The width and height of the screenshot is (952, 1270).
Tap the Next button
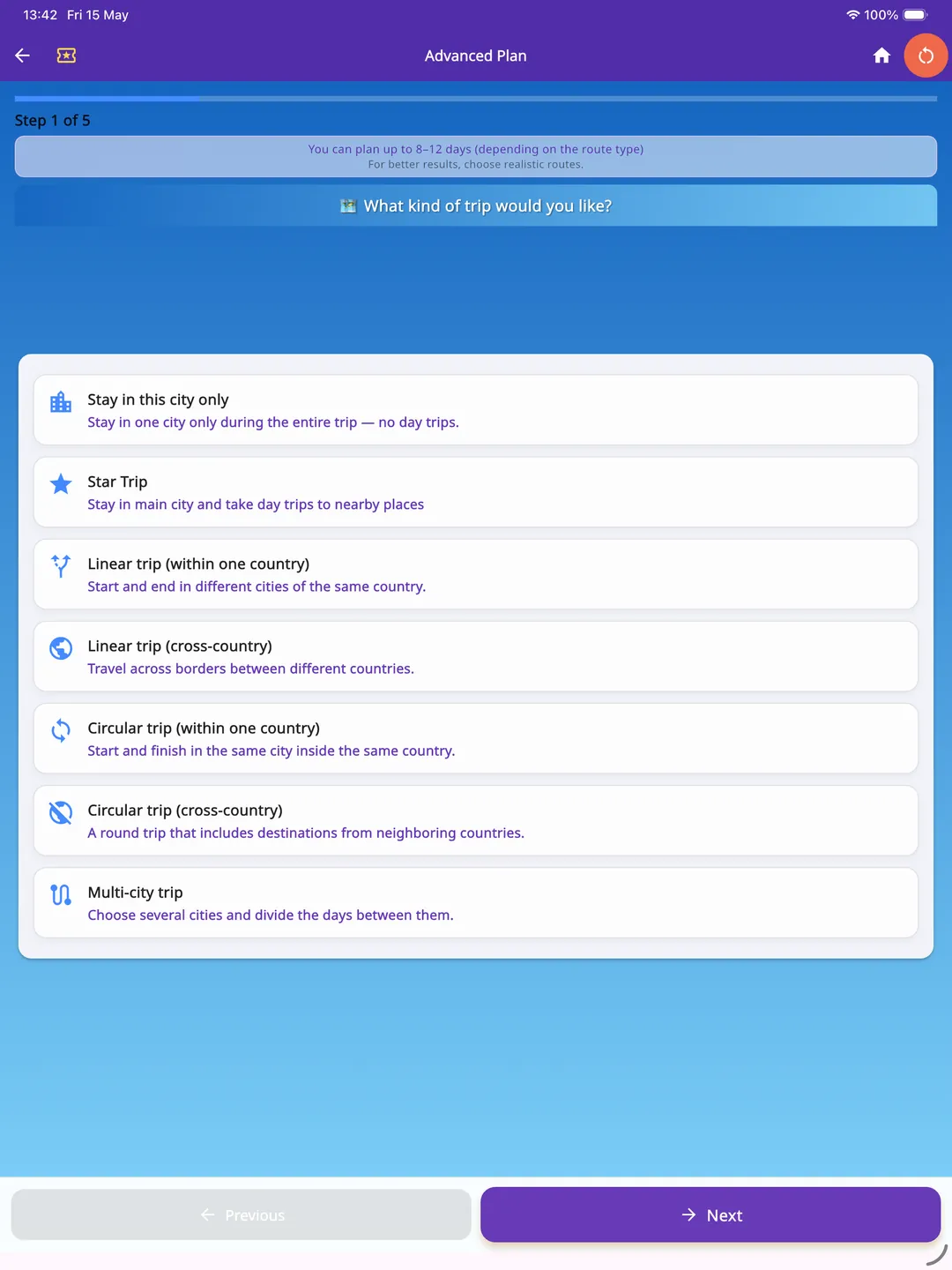point(710,1214)
